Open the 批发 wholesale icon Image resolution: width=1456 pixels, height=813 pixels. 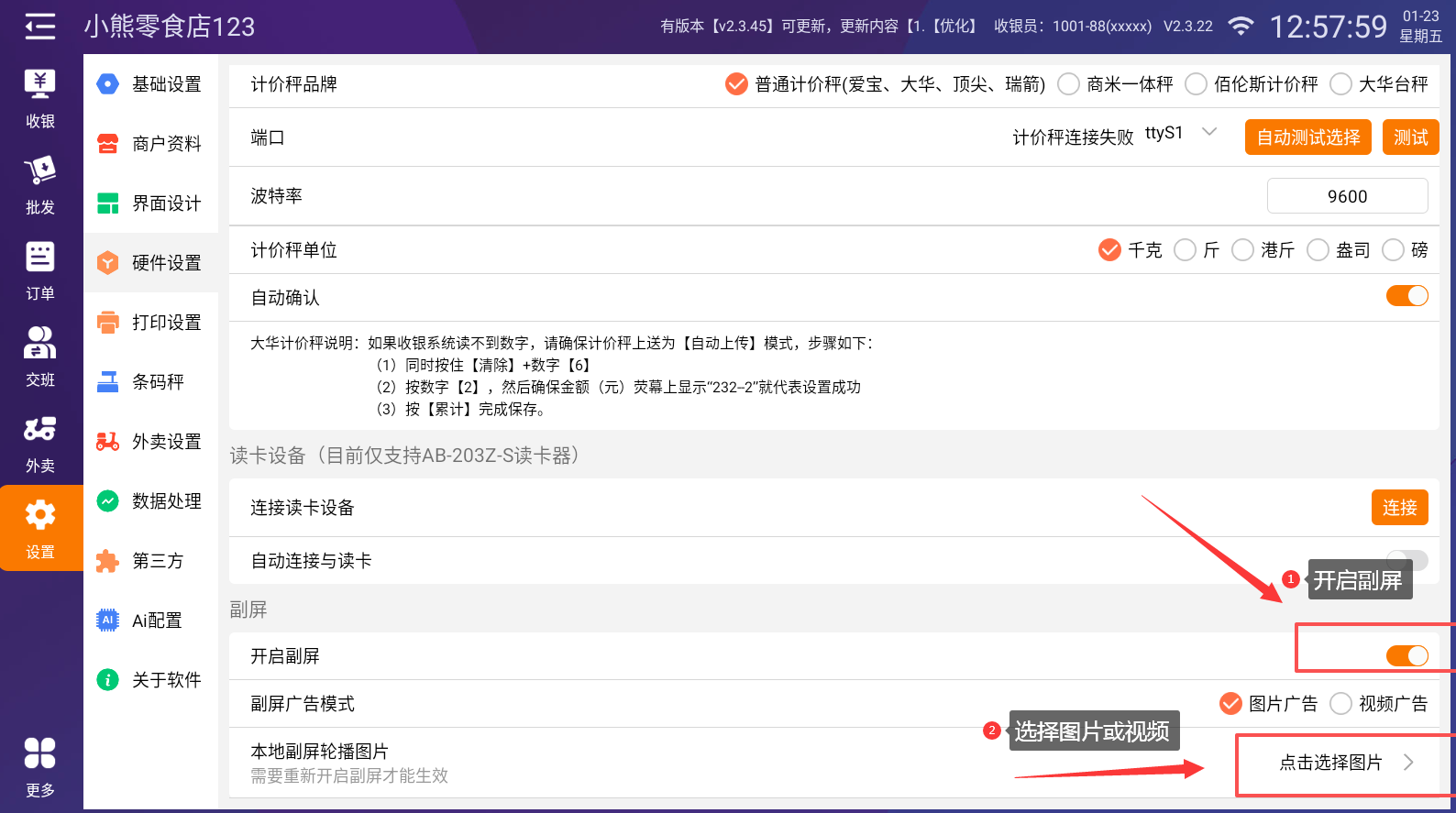tap(40, 185)
